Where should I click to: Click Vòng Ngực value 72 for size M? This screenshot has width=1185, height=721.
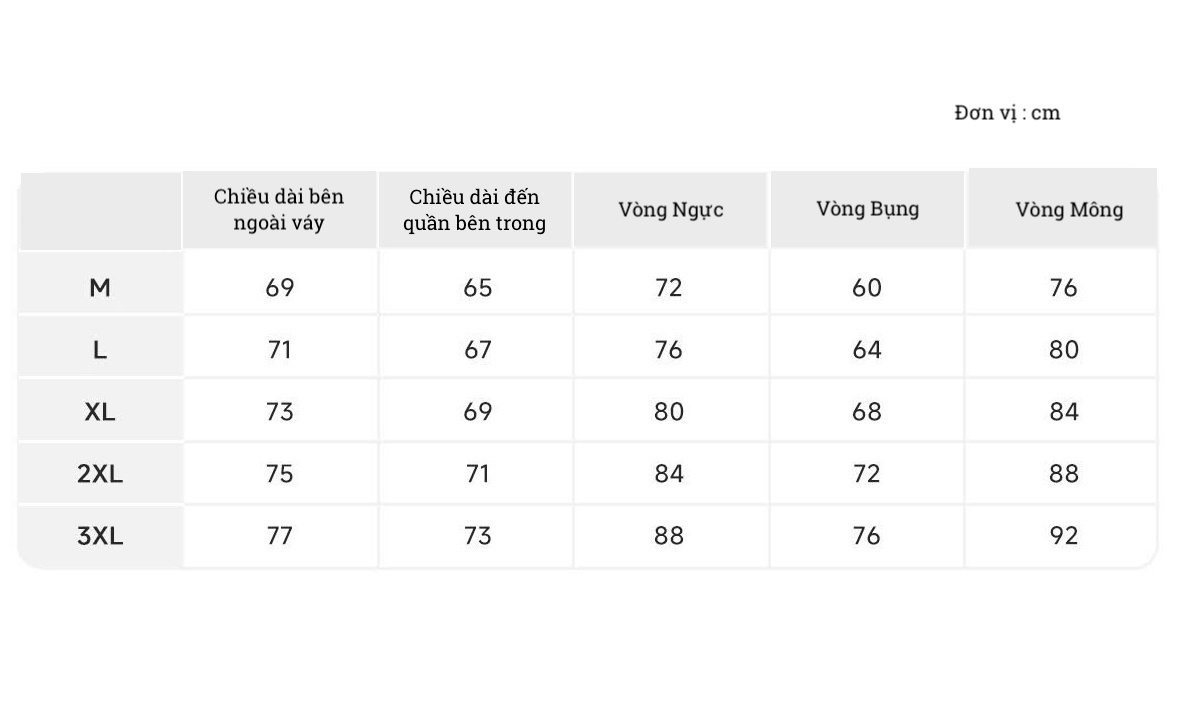tap(669, 288)
